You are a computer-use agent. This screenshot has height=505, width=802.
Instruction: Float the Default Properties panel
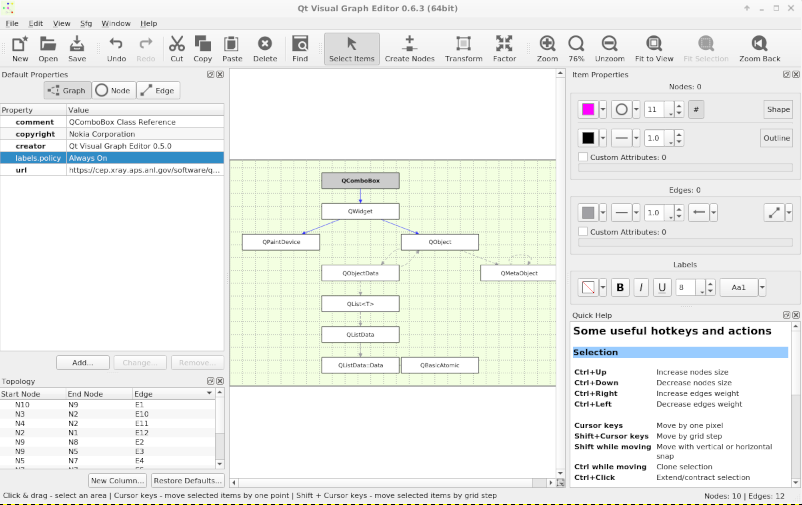click(x=210, y=75)
